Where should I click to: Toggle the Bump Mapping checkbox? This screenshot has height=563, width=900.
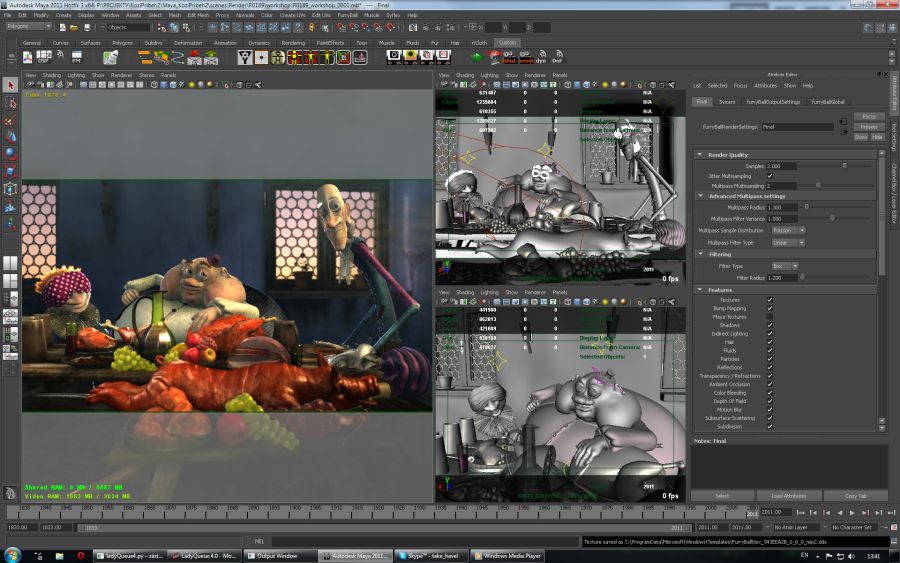[x=770, y=308]
